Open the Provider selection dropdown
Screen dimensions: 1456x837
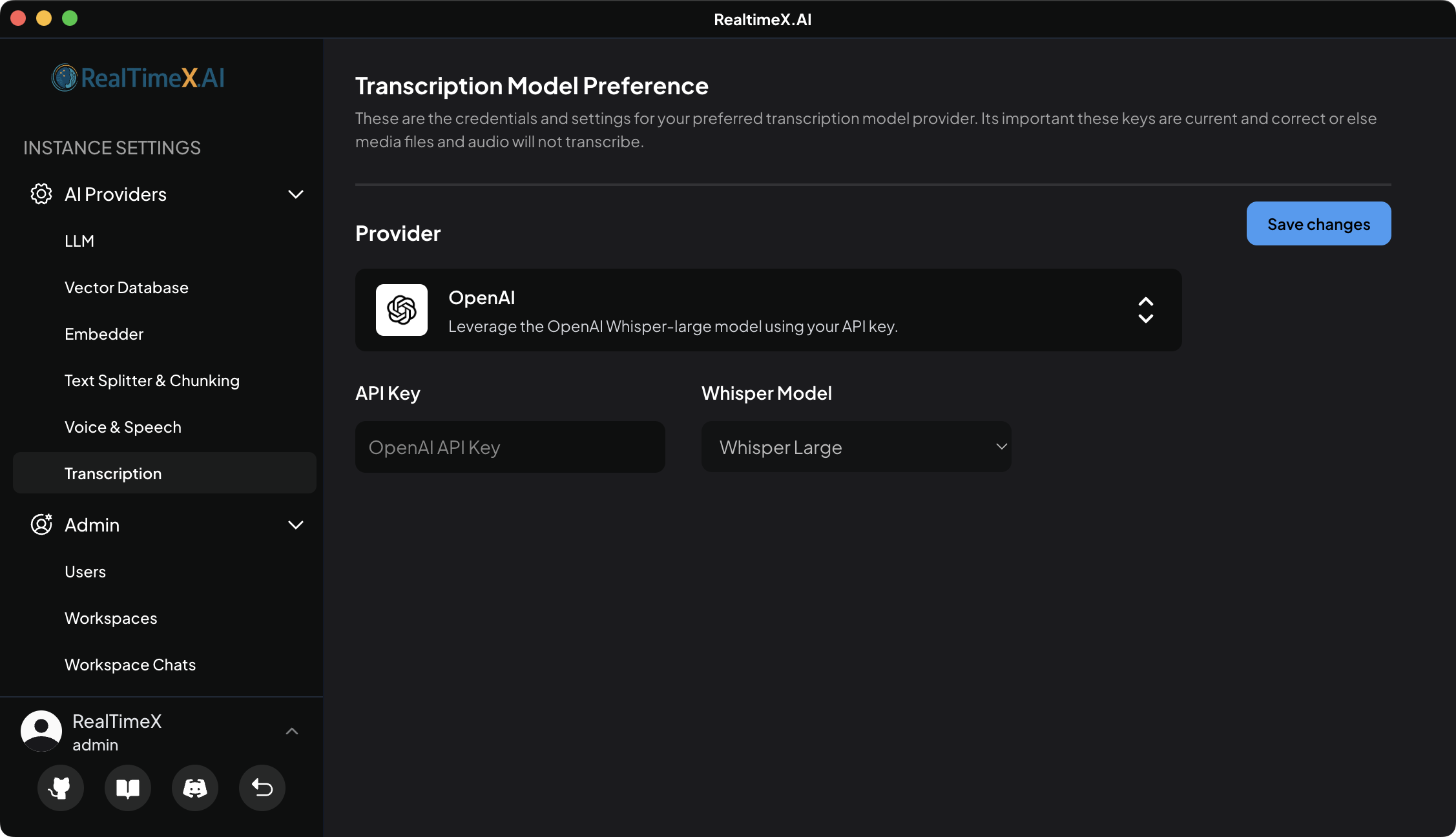tap(1145, 310)
